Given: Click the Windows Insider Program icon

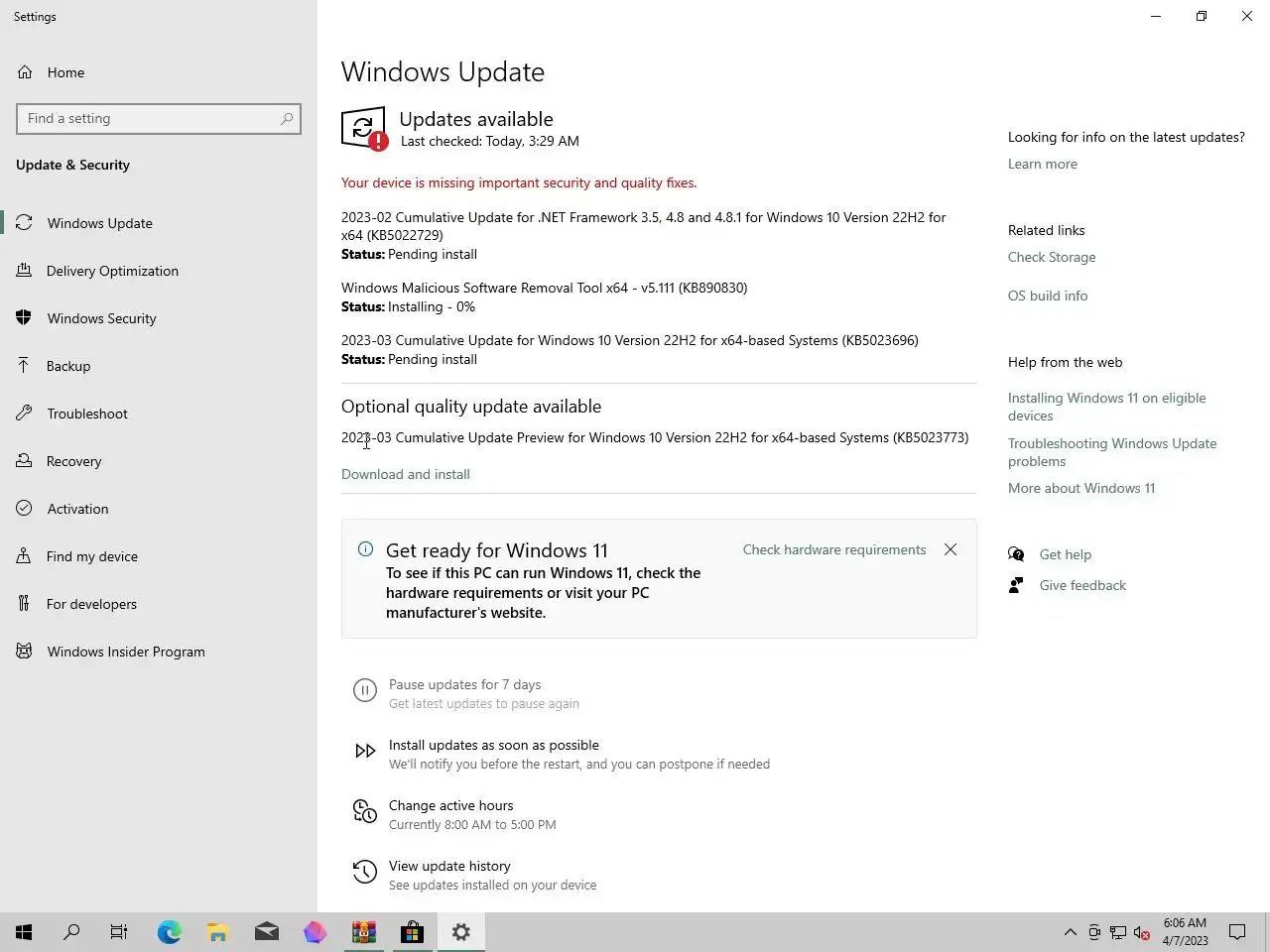Looking at the screenshot, I should pos(25,652).
